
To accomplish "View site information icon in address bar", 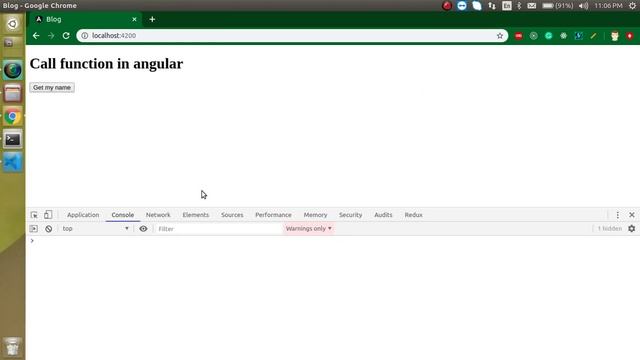I will coord(84,36).
